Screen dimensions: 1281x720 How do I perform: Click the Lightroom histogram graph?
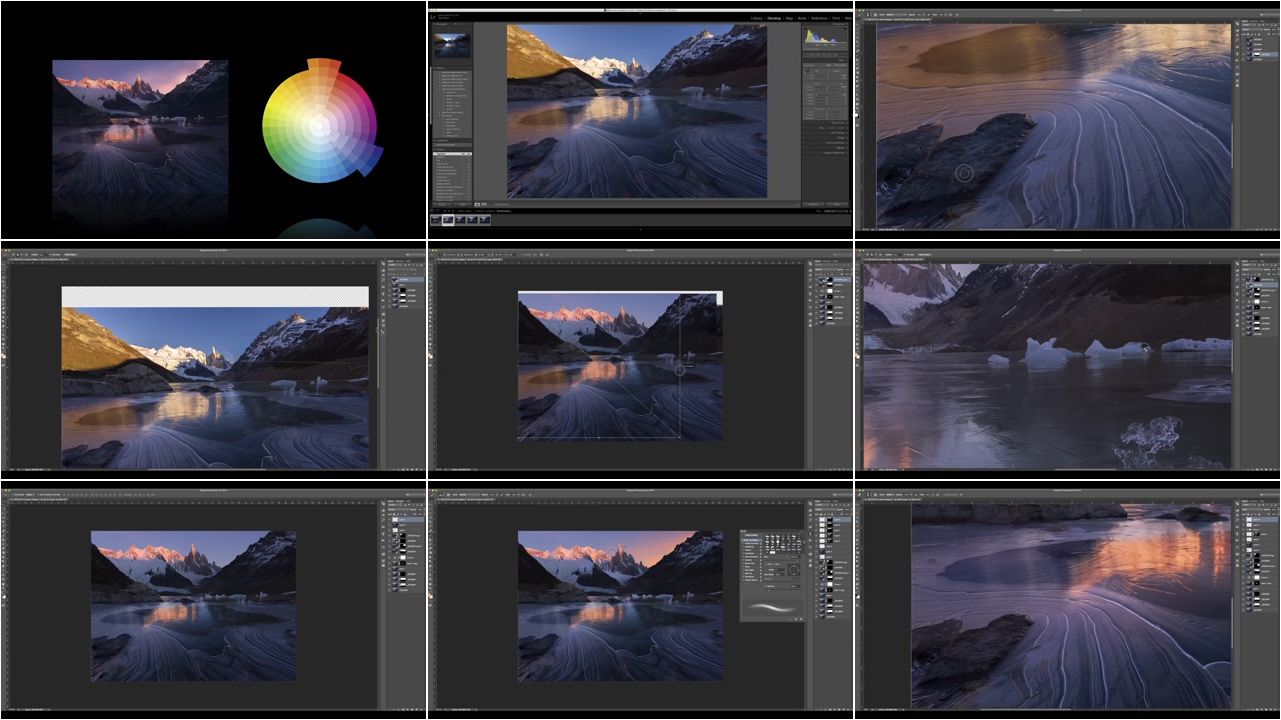click(826, 36)
